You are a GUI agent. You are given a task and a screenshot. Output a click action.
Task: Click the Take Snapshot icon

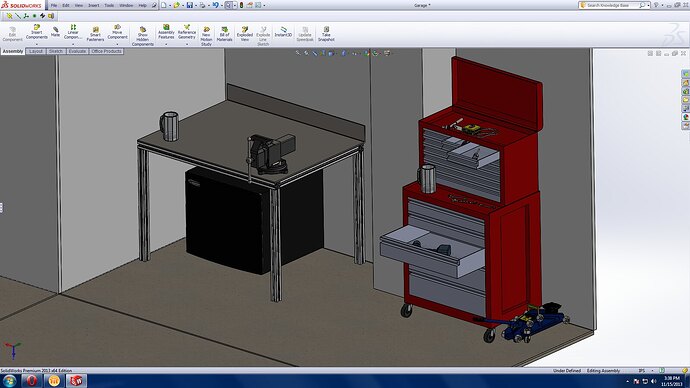coord(326,34)
